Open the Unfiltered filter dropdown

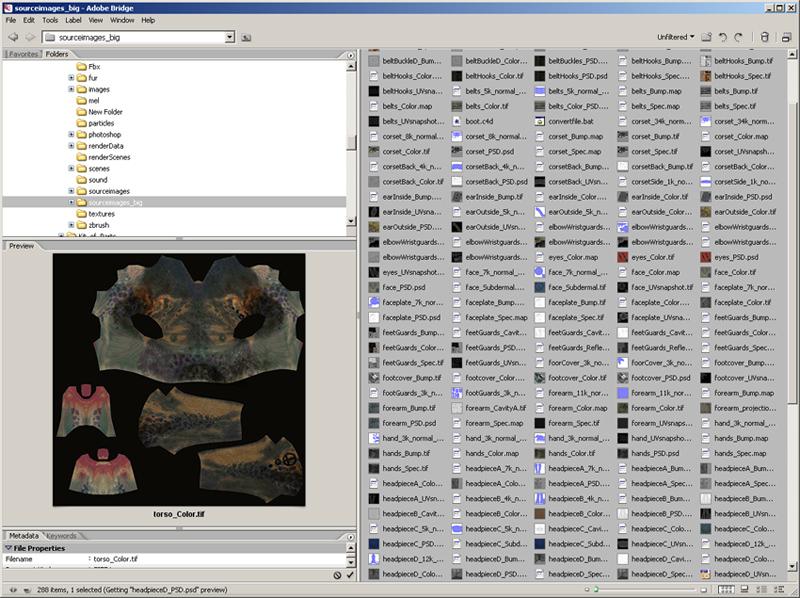point(676,37)
